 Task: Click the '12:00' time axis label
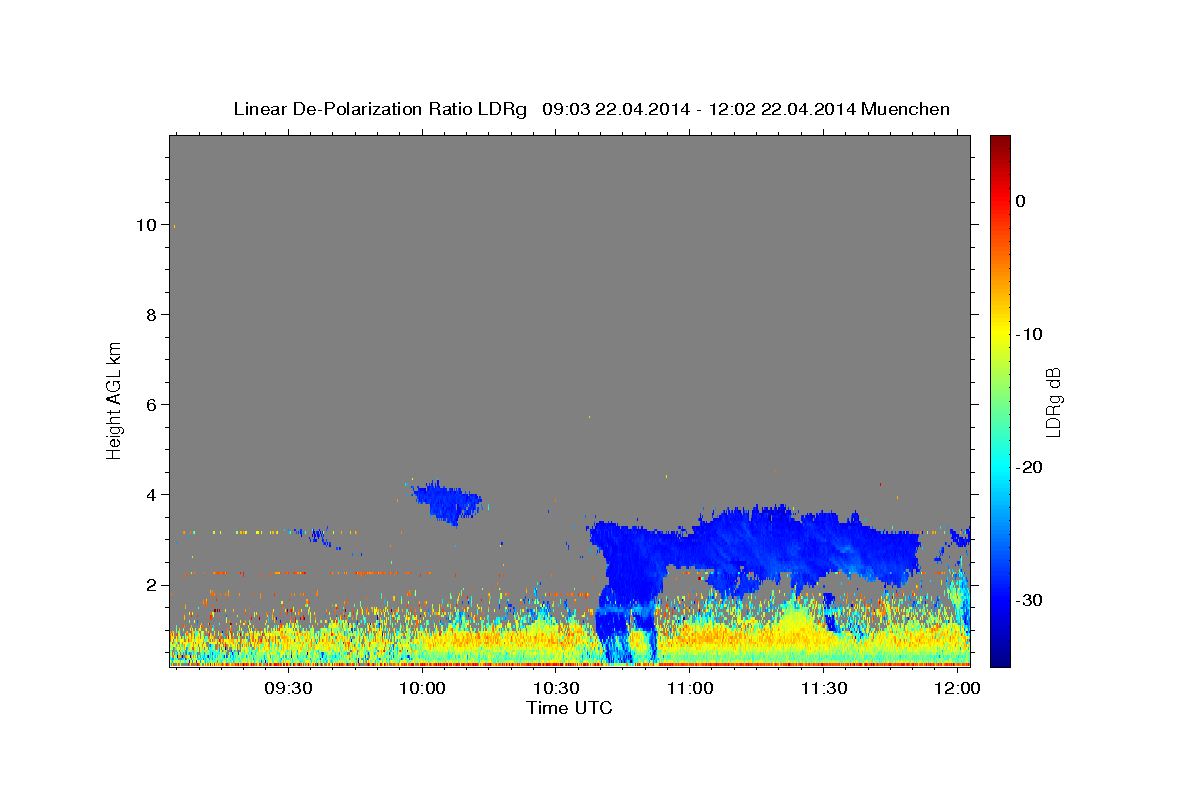[958, 688]
